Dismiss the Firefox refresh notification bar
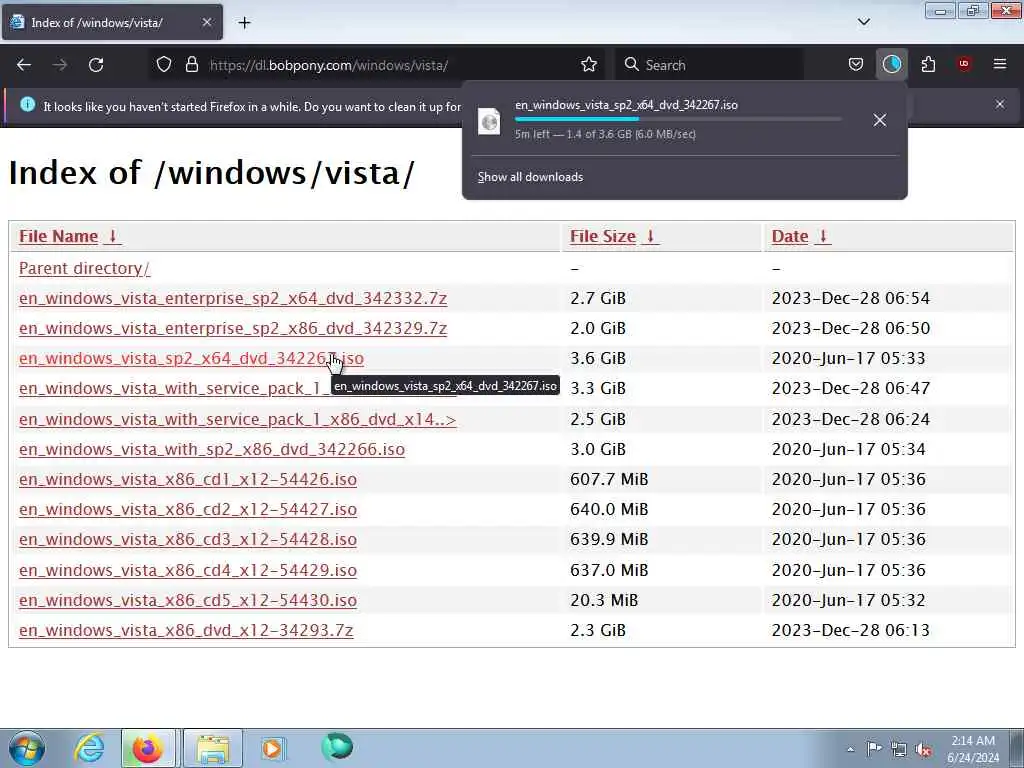 click(x=1000, y=104)
